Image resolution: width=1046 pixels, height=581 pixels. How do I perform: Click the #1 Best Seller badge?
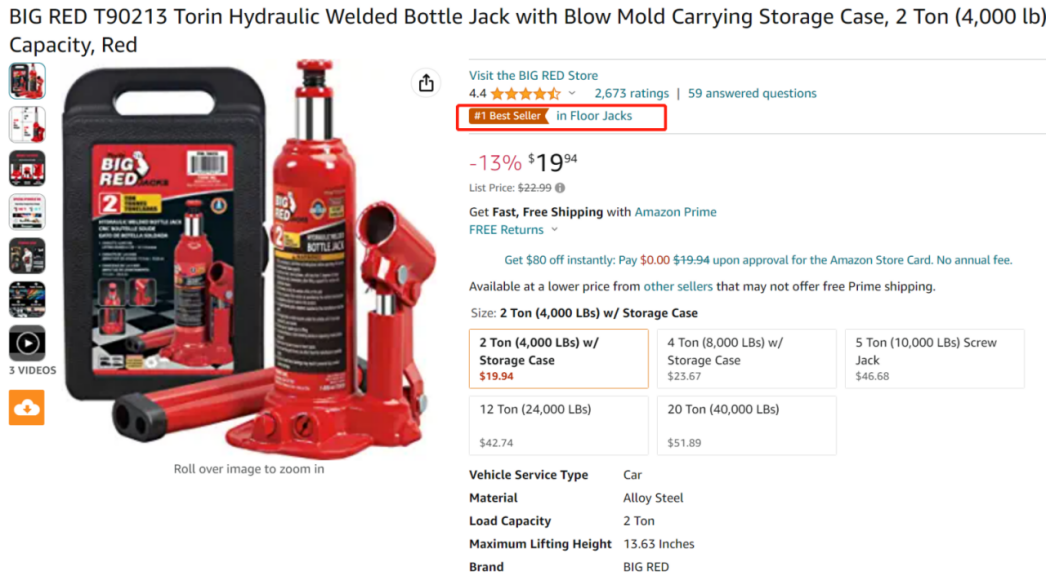coord(509,116)
